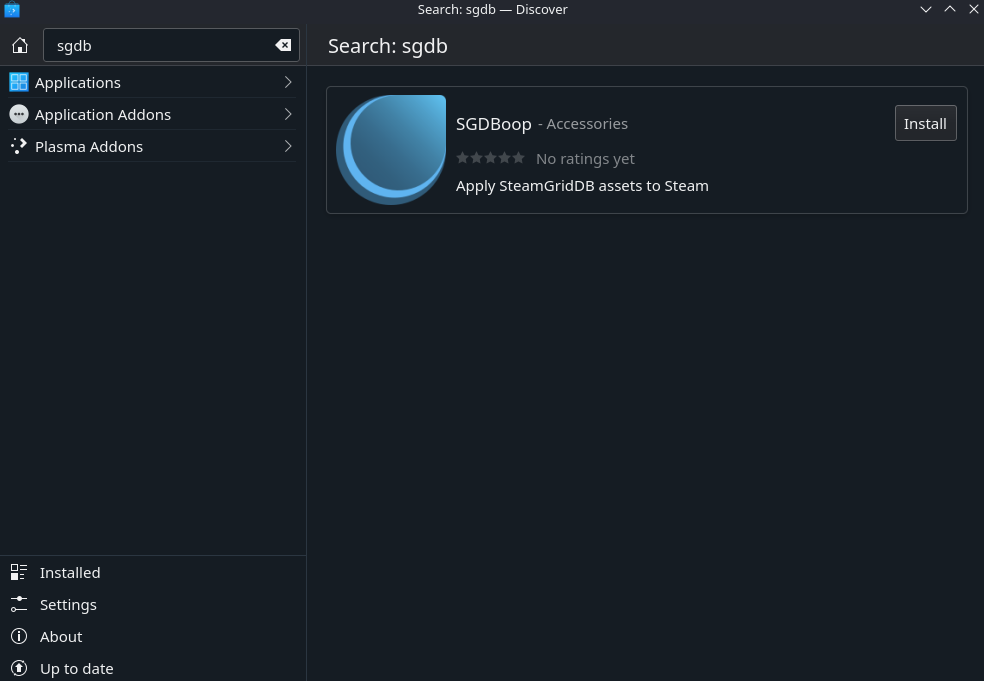
Task: Close the Discover window
Action: (974, 9)
